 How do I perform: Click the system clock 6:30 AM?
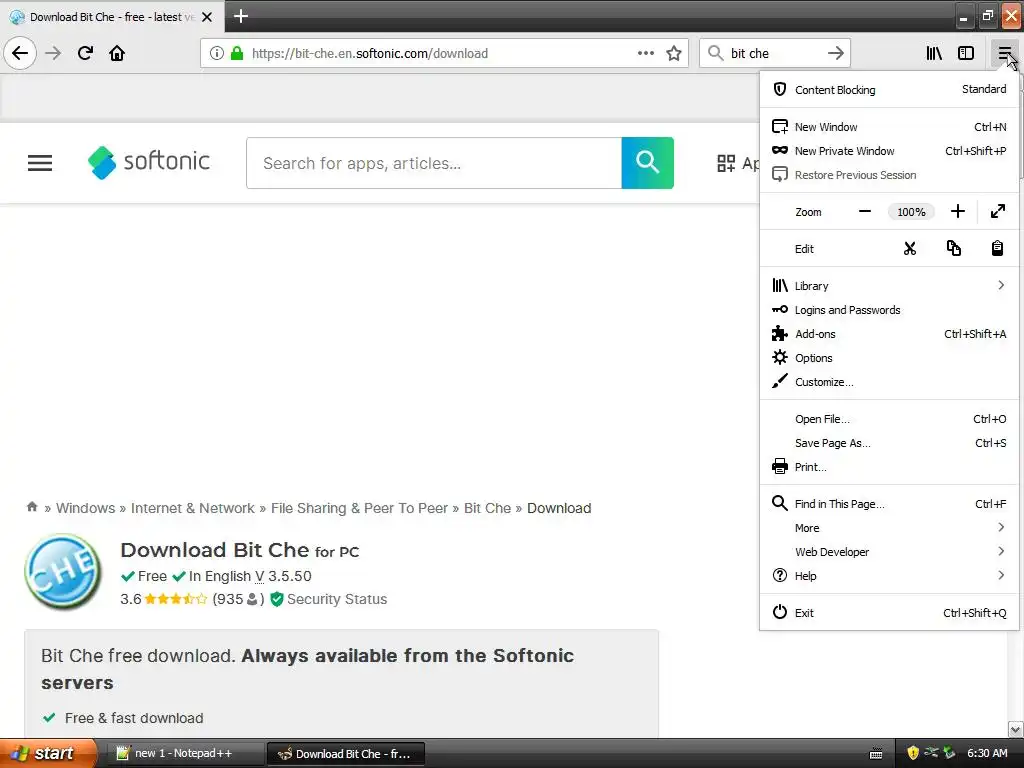(987, 754)
